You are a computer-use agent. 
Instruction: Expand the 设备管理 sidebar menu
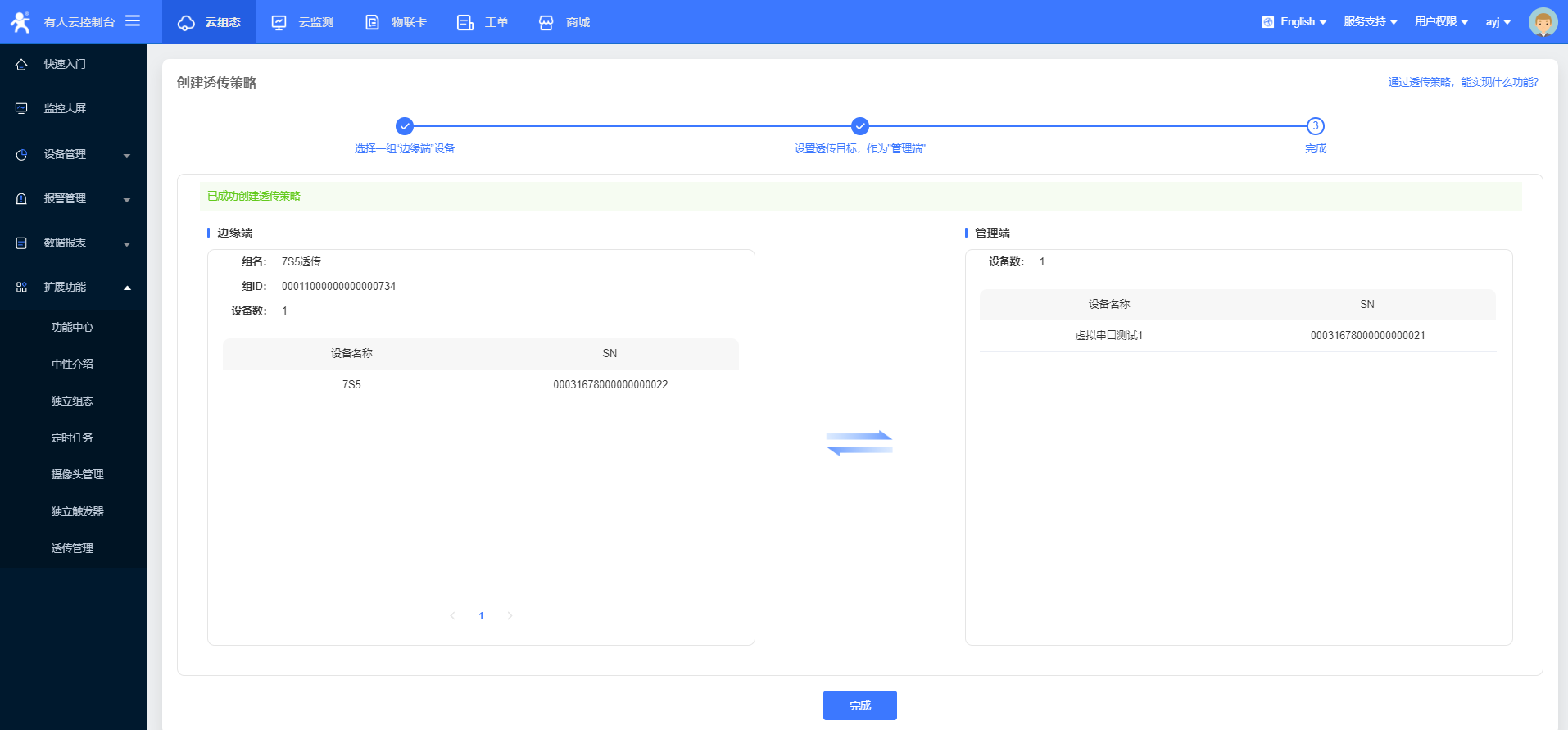(x=74, y=155)
